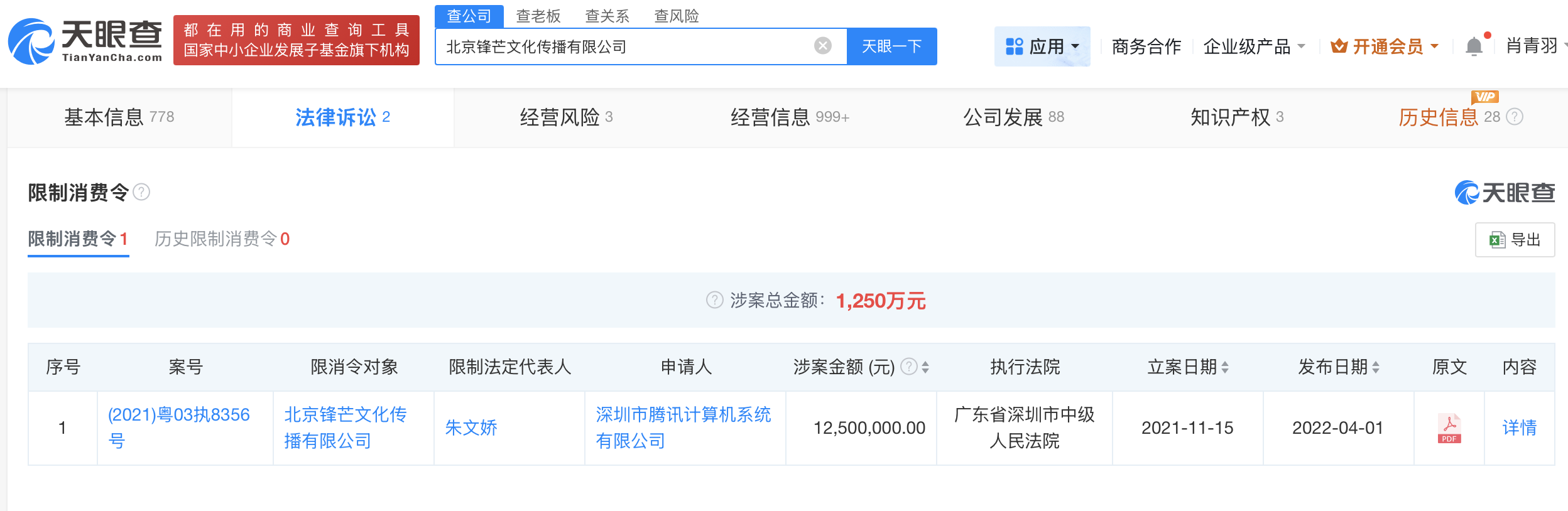Screen dimensions: 1568x511
Task: Sort the table by 发布日期 arrows
Action: tap(1376, 367)
